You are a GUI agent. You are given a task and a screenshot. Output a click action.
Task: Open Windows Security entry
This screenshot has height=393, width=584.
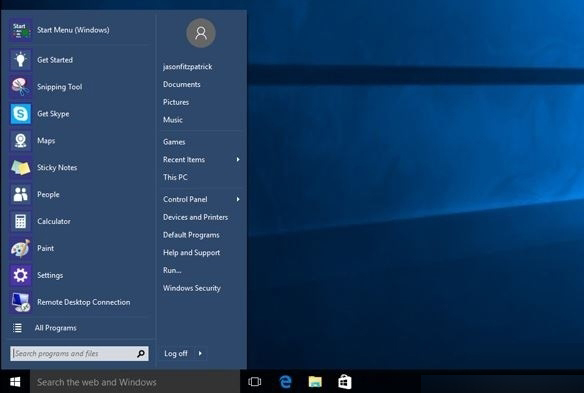(192, 288)
